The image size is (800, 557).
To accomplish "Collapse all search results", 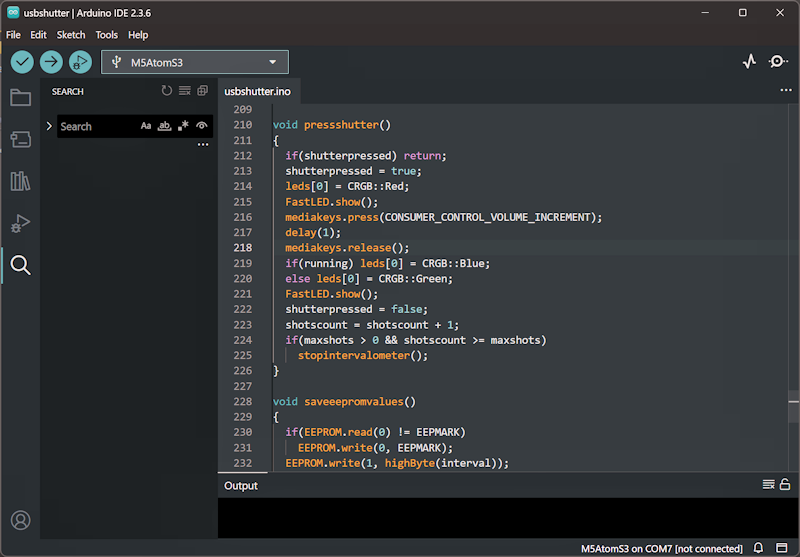I will coord(203,91).
